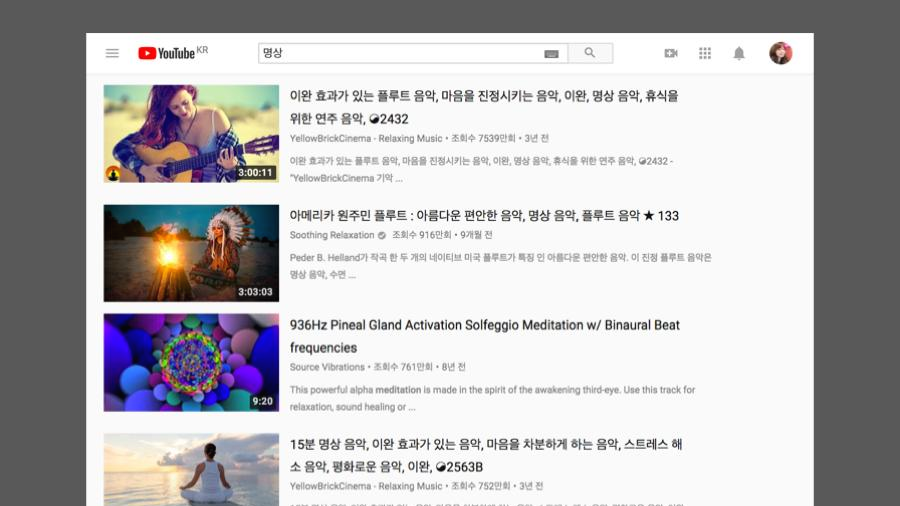
Task: Click the 조회수 7539만회 view count
Action: coord(483,138)
